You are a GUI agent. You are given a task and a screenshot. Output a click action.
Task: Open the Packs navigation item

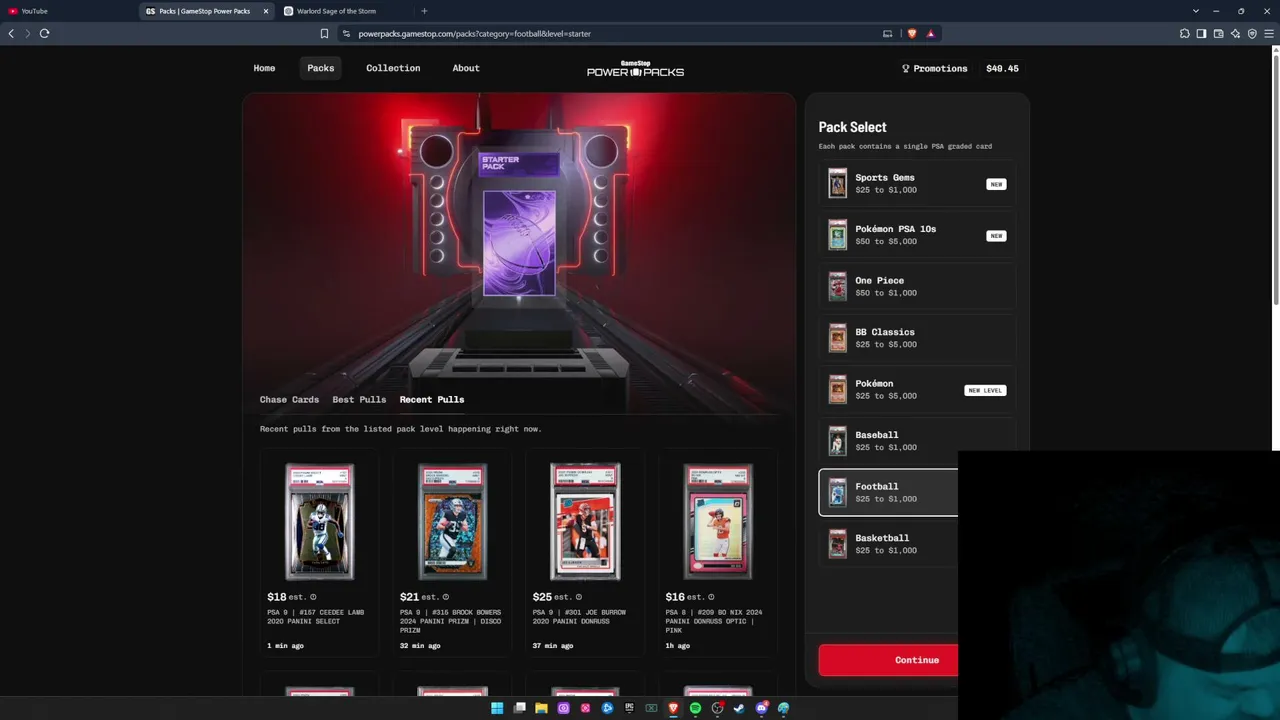(321, 68)
